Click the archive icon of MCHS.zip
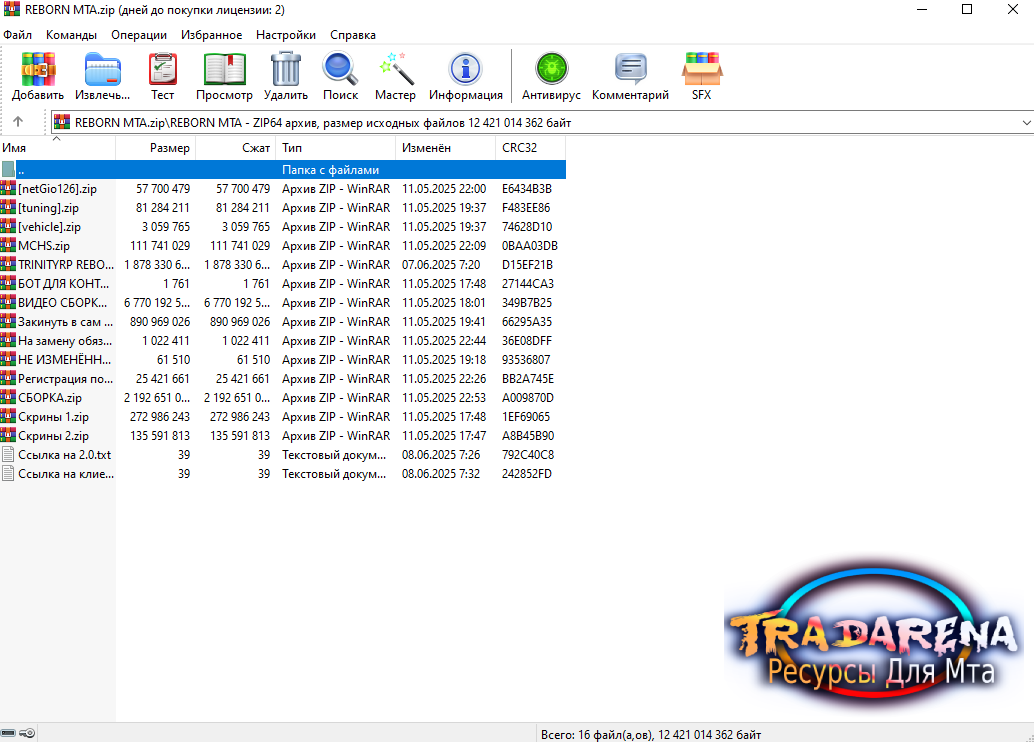The height and width of the screenshot is (742, 1034). tap(8, 245)
